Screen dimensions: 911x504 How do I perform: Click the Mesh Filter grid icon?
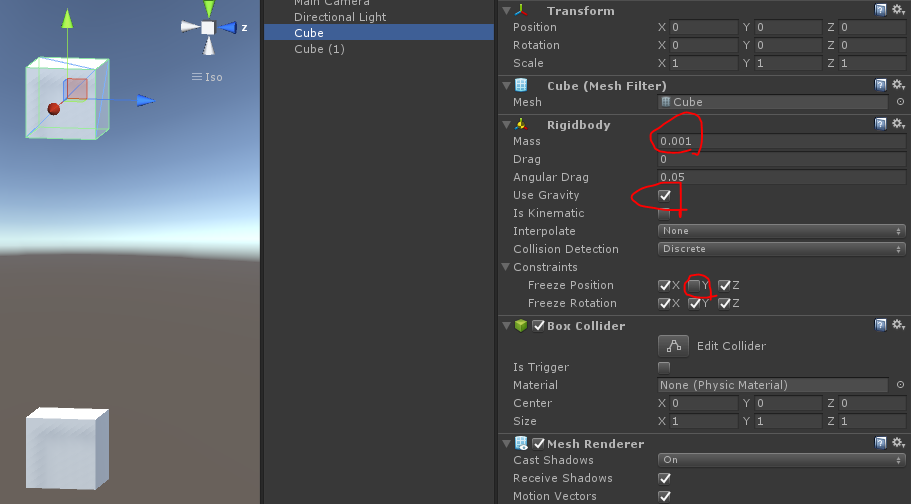click(521, 85)
